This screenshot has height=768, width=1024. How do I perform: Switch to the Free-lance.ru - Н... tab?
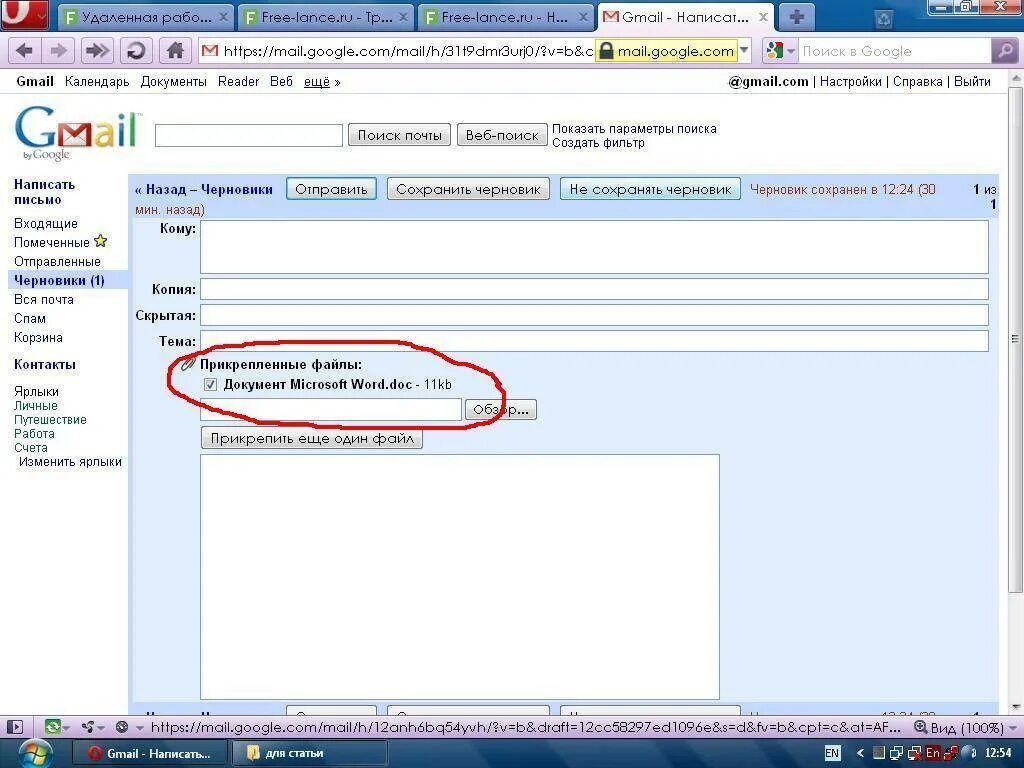click(505, 18)
